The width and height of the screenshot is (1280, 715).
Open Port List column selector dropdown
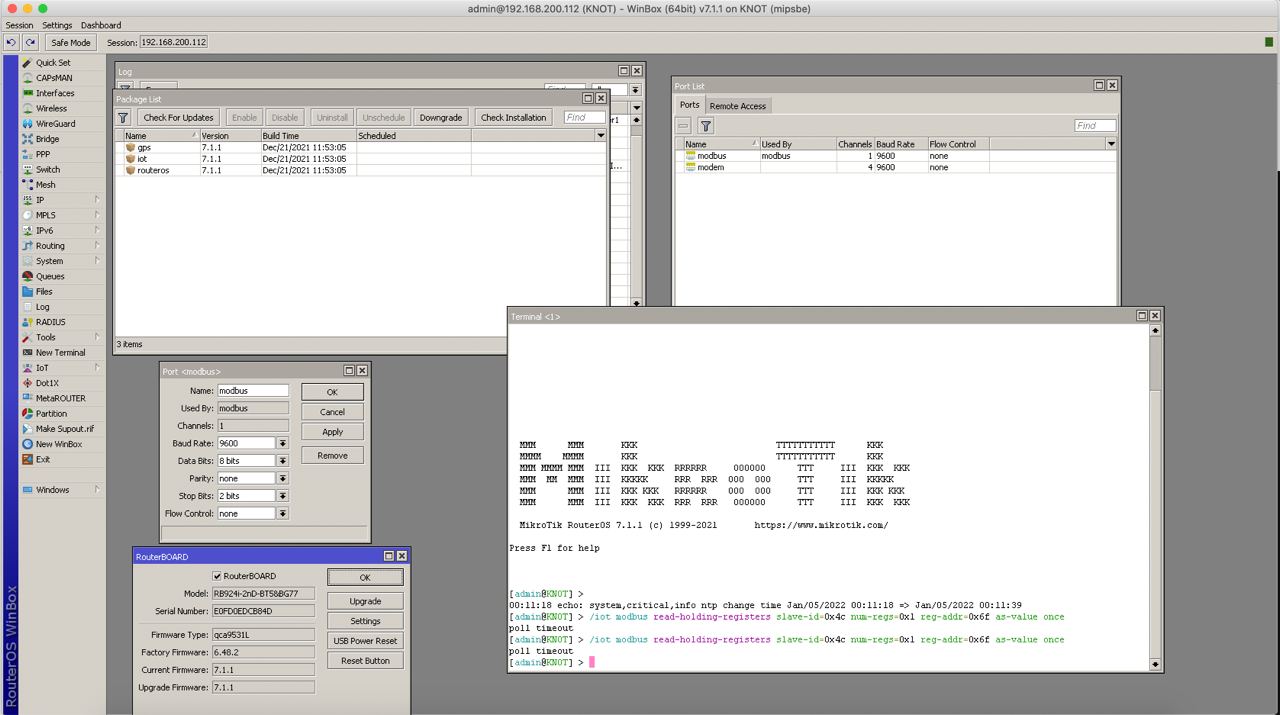tap(1111, 144)
